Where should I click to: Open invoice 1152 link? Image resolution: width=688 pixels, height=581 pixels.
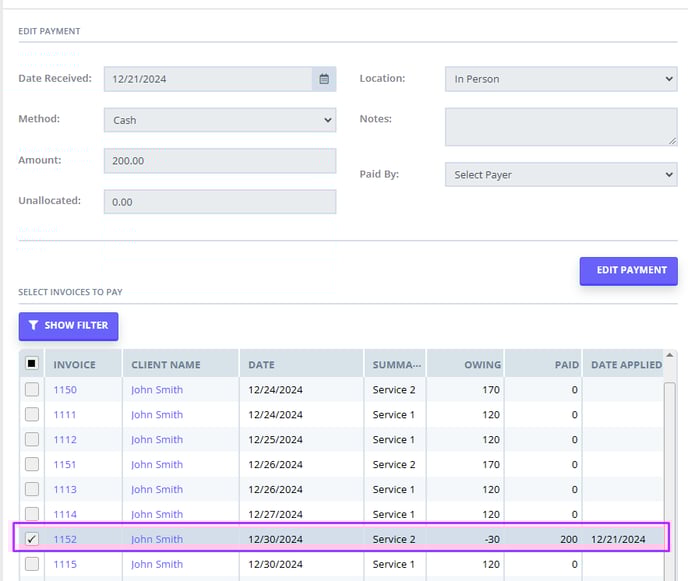click(x=65, y=539)
